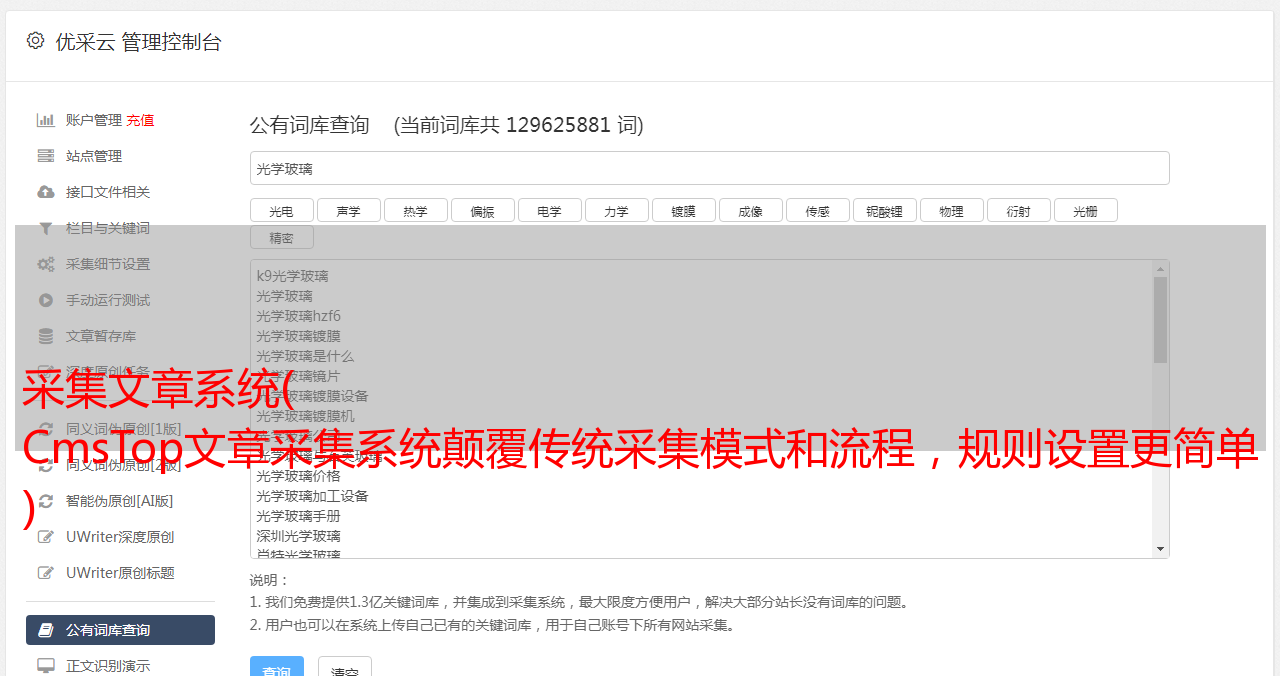Click the refresh icon for 智能伪原创[AI版]
The width and height of the screenshot is (1280, 676).
[x=46, y=501]
